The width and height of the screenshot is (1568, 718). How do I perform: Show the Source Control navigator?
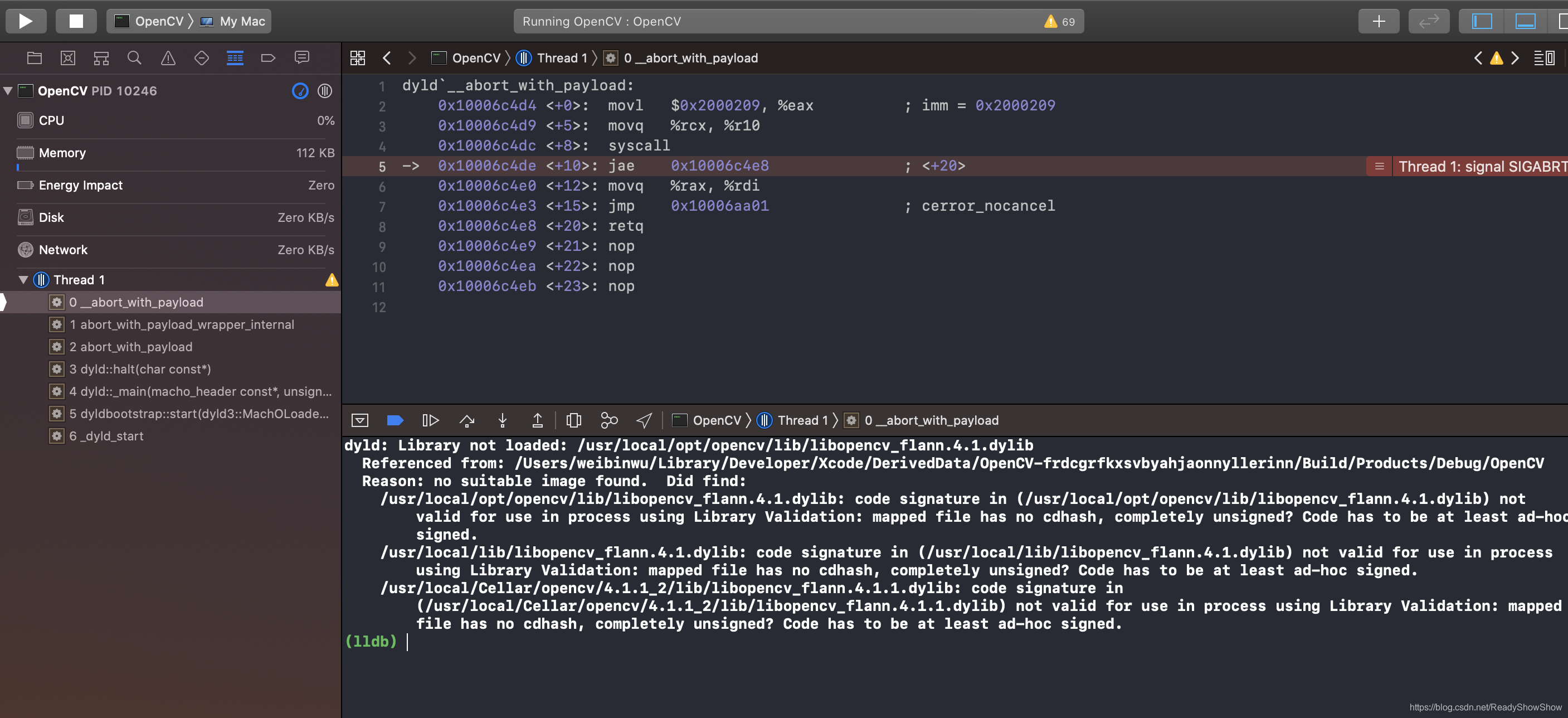[68, 58]
